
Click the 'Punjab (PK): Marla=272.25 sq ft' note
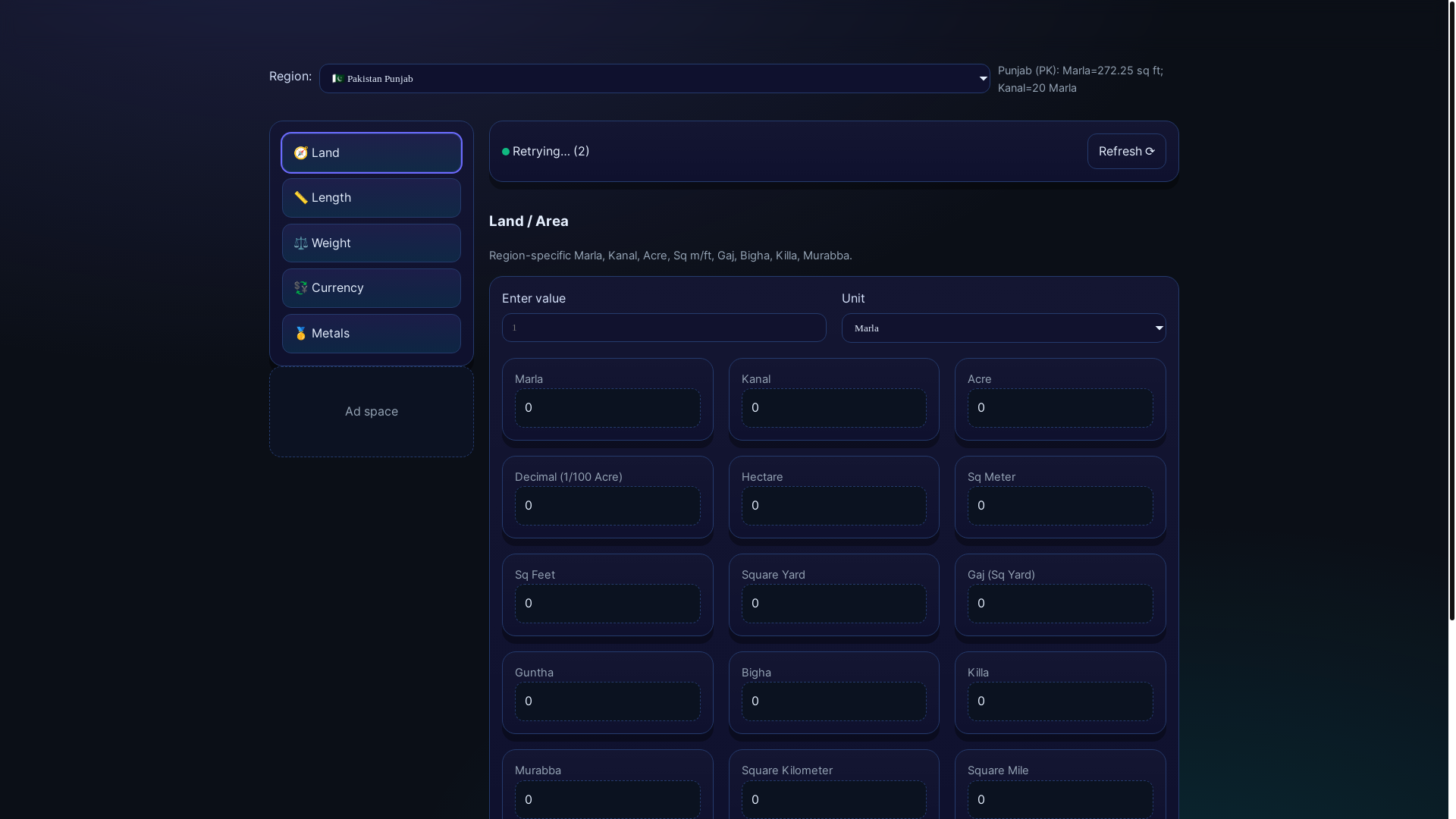(1081, 79)
